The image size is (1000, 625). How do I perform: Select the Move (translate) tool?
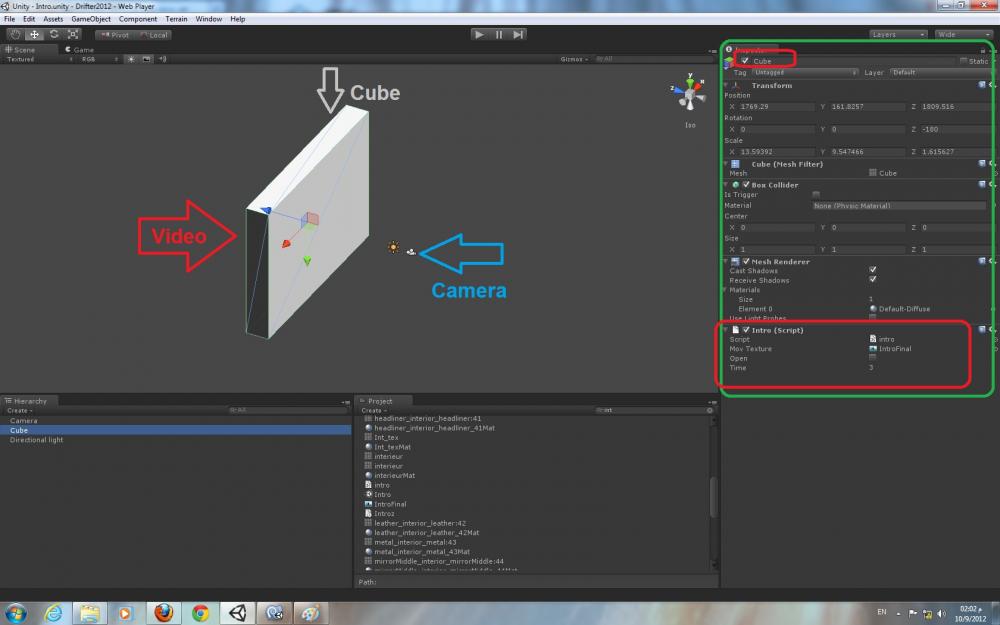click(34, 34)
